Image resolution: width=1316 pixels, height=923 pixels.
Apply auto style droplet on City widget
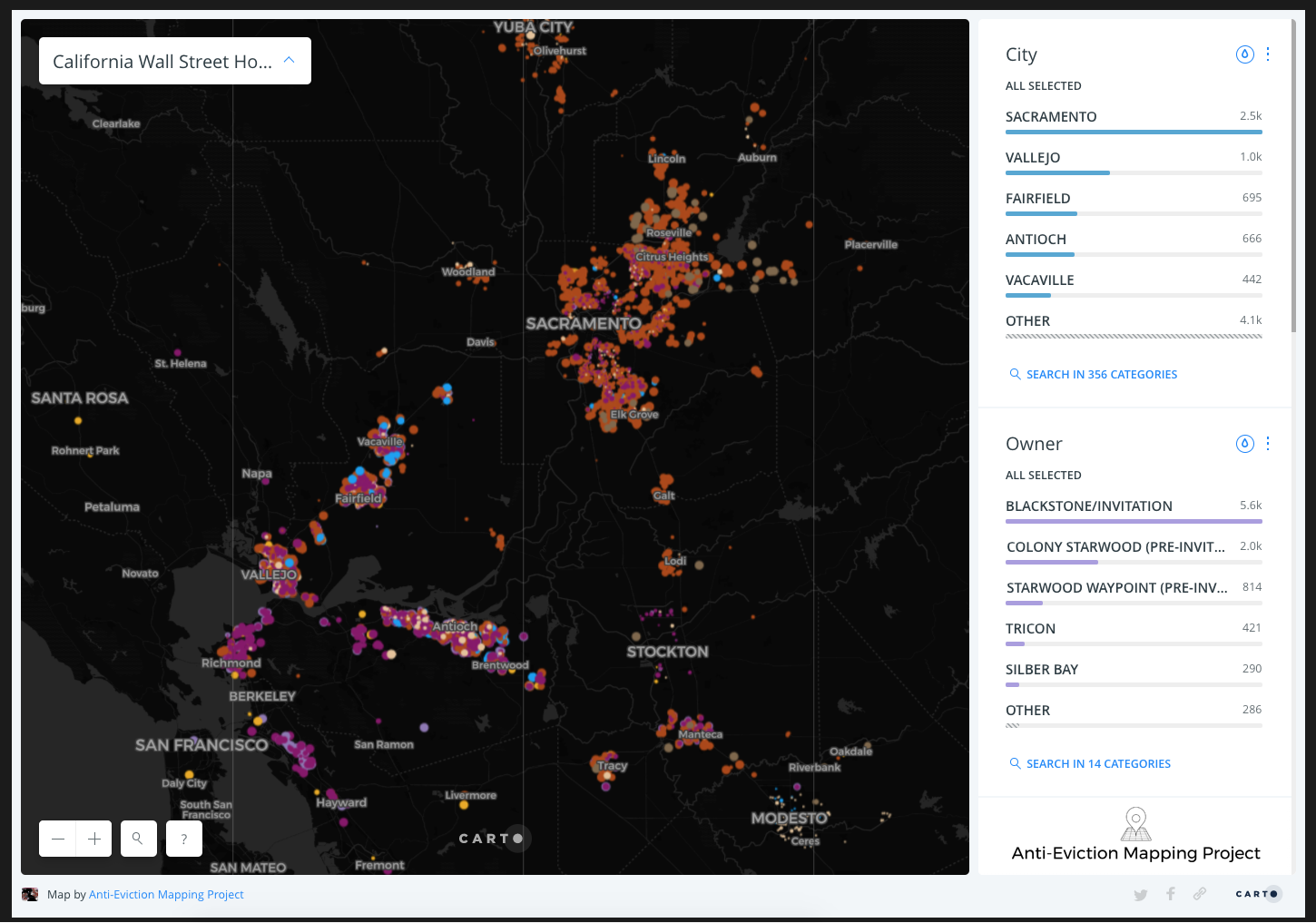pyautogui.click(x=1244, y=54)
